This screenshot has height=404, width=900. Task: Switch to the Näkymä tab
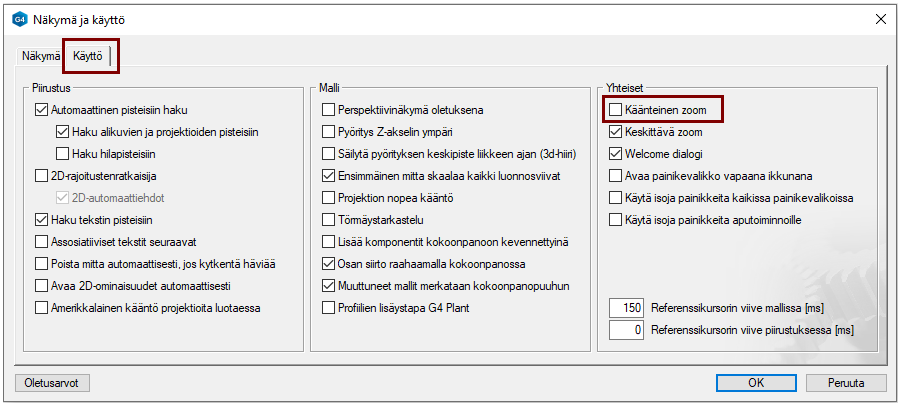point(42,57)
